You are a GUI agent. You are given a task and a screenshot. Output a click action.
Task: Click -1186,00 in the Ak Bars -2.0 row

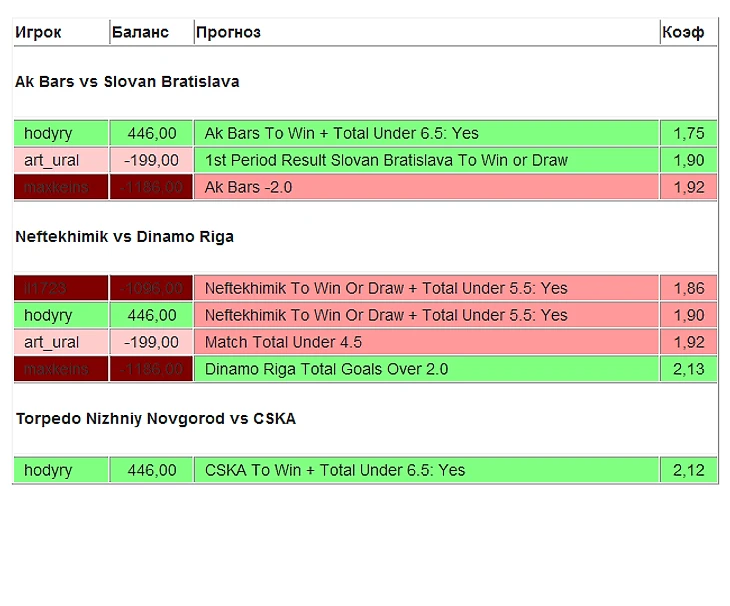coord(151,187)
